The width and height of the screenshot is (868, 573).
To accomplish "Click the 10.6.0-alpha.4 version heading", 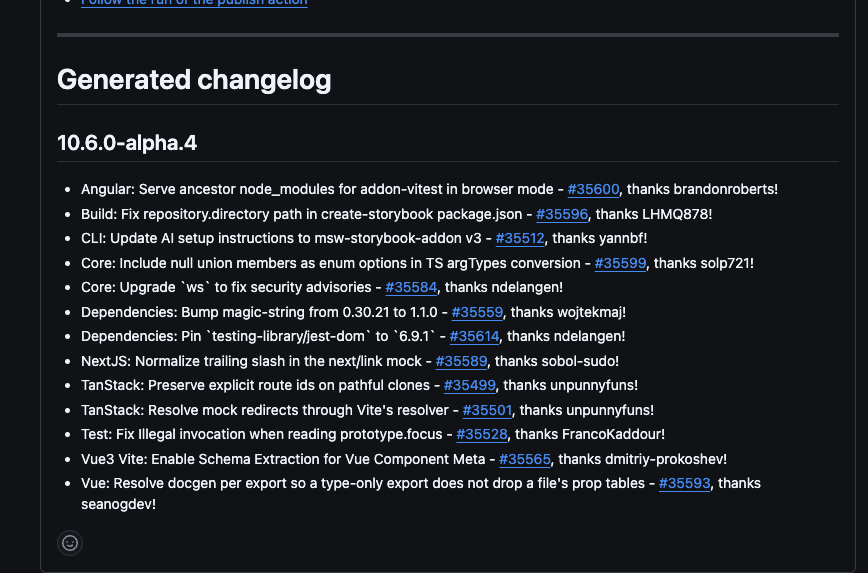I will coord(127,143).
